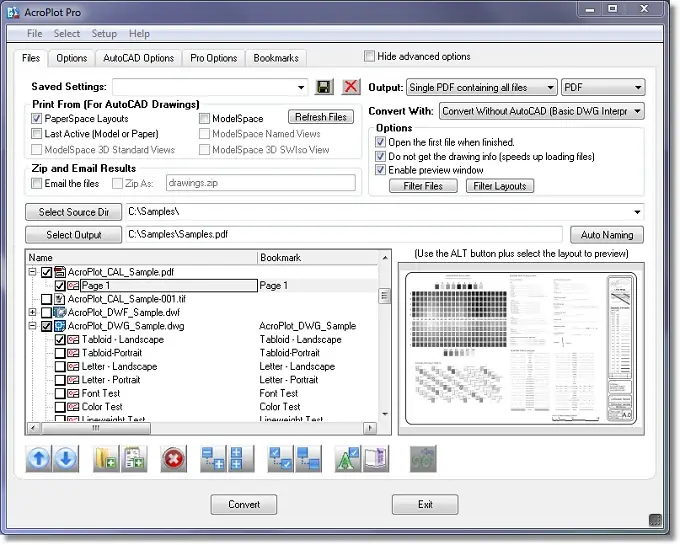Click the Tabloid - Landscape layout icon
This screenshot has width=680, height=545.
(x=73, y=339)
